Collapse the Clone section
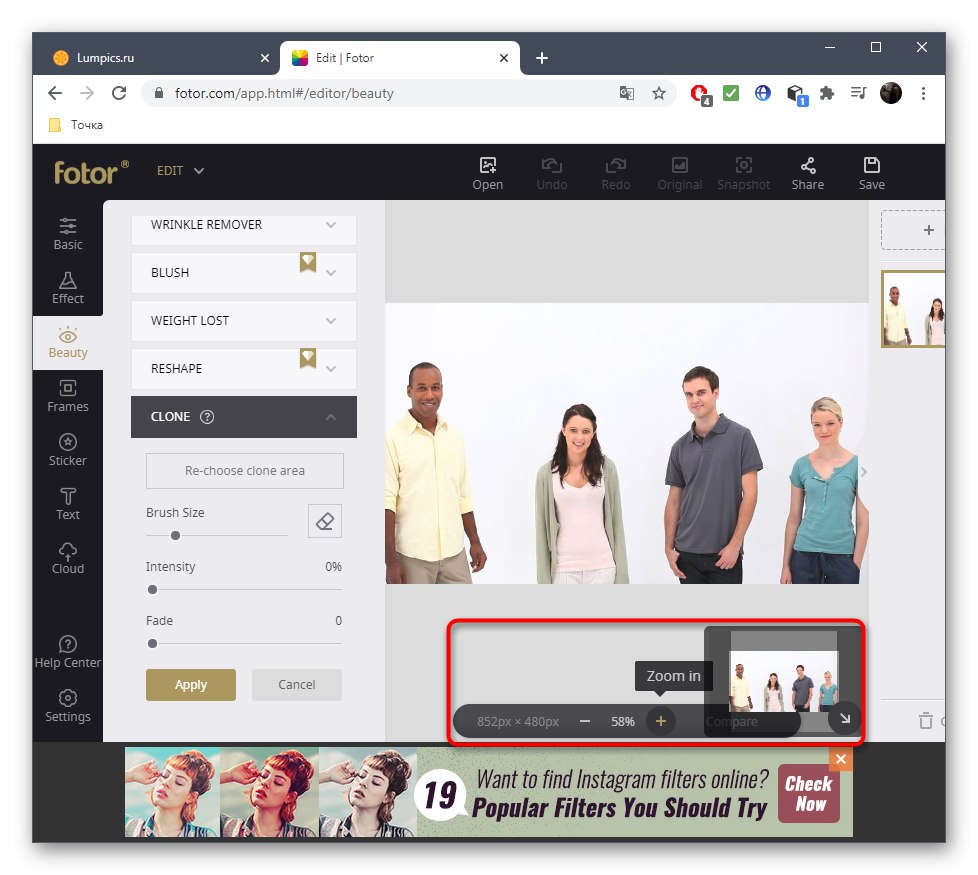Screen dimensions: 978x875 pos(243,417)
